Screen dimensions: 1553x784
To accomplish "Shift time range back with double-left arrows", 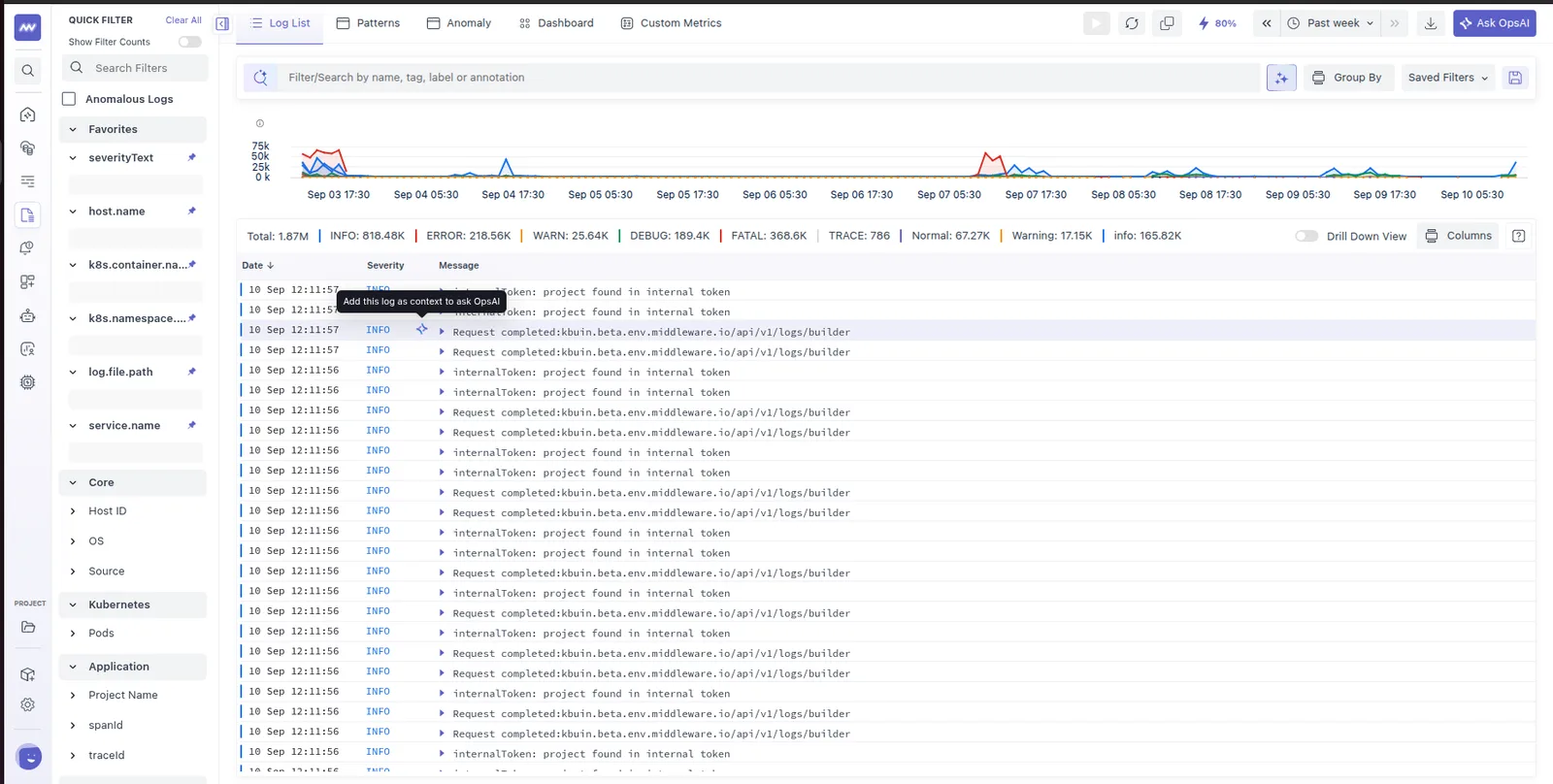I will (1267, 23).
